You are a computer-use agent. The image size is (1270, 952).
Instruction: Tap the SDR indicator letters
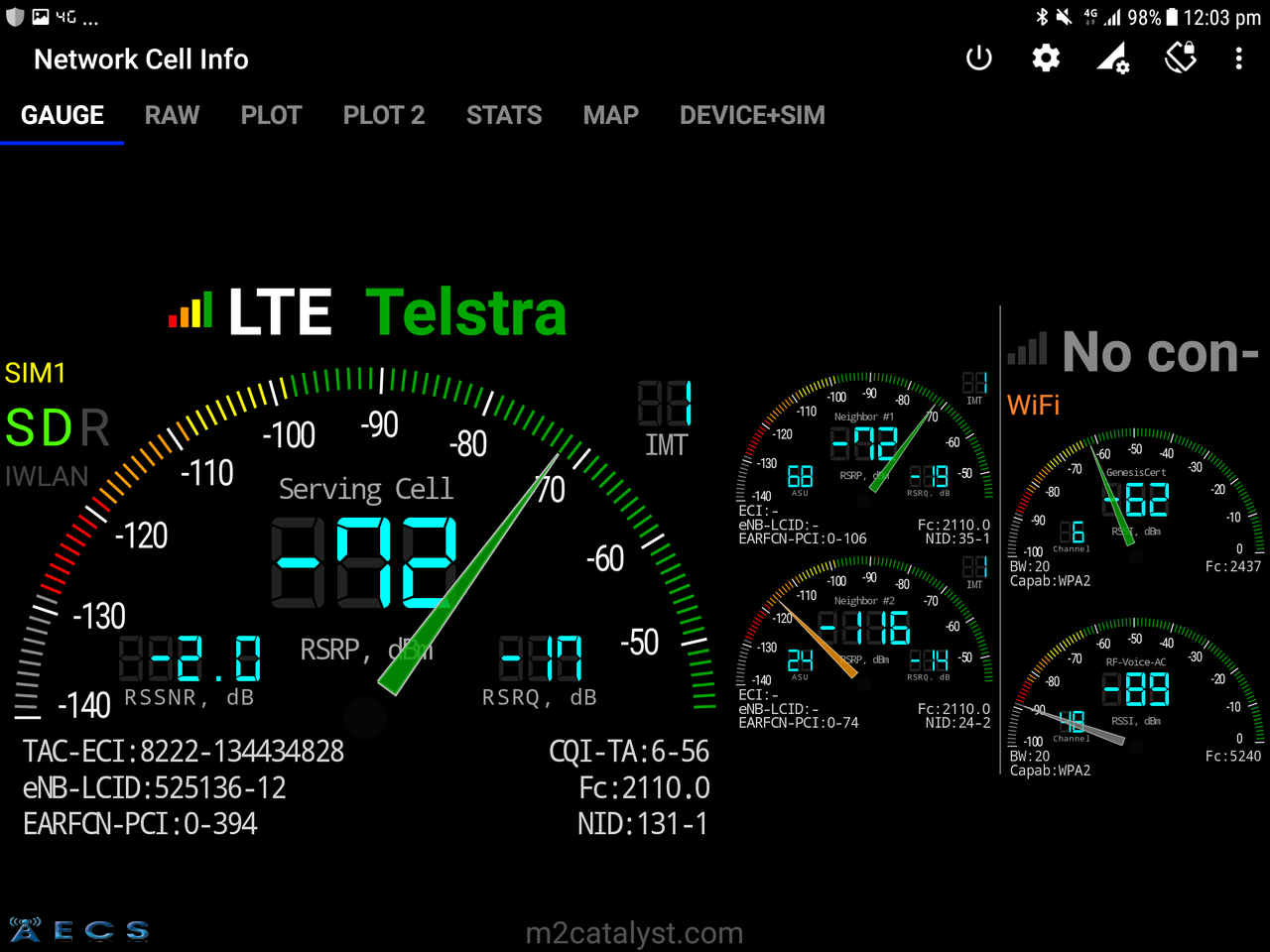[58, 428]
